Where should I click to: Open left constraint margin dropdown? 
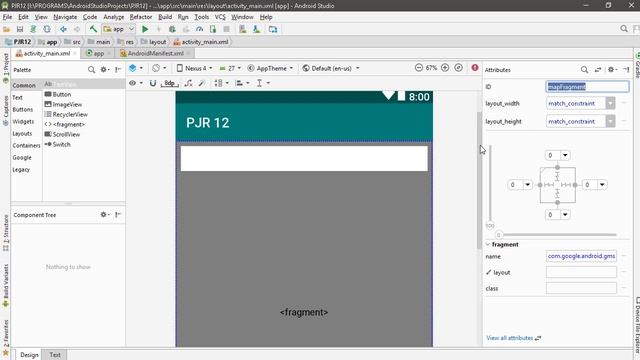click(527, 185)
